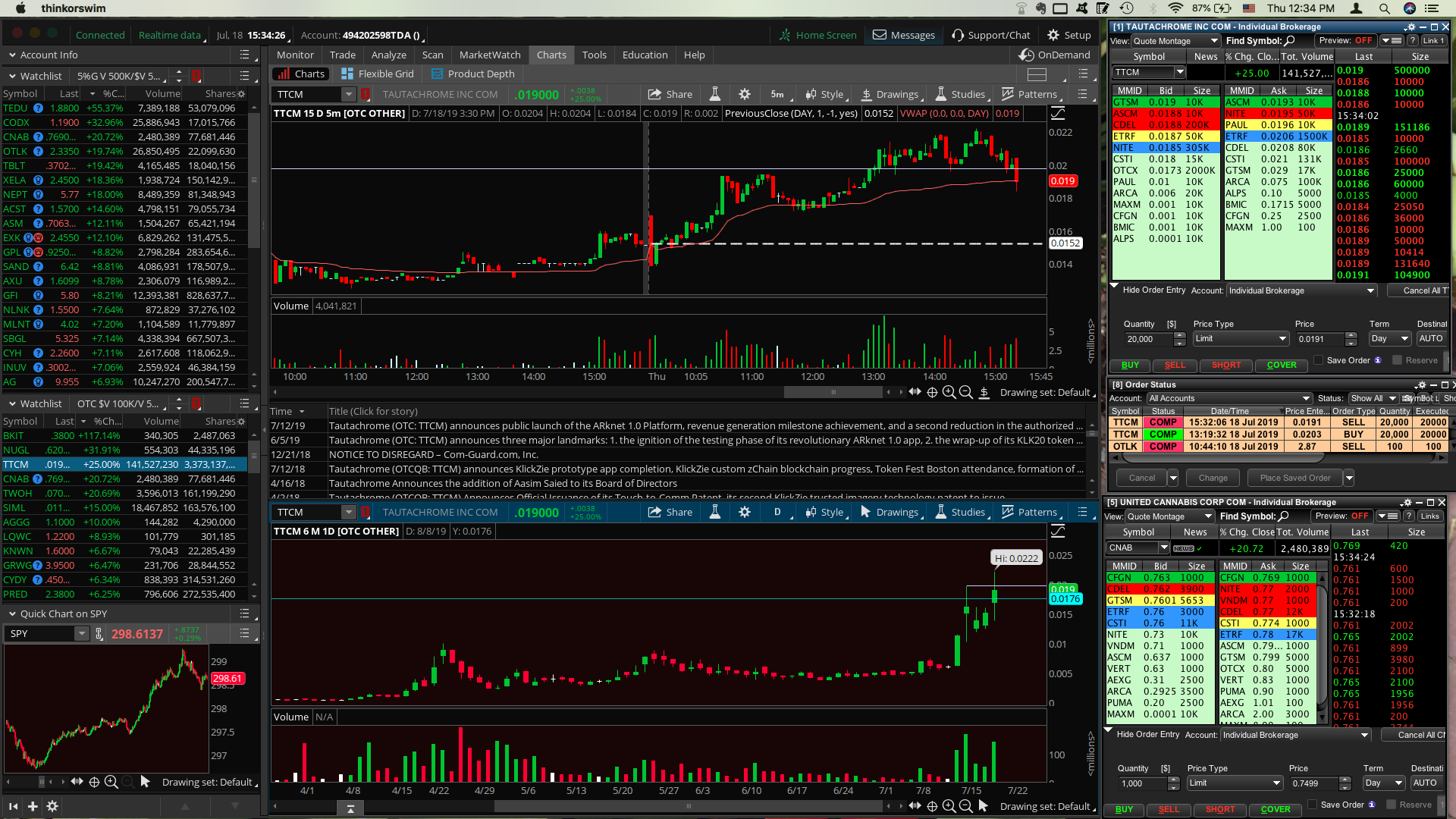This screenshot has height=819, width=1456.
Task: Toggle Reserve checkbox in CNAB order entry
Action: click(x=1391, y=805)
